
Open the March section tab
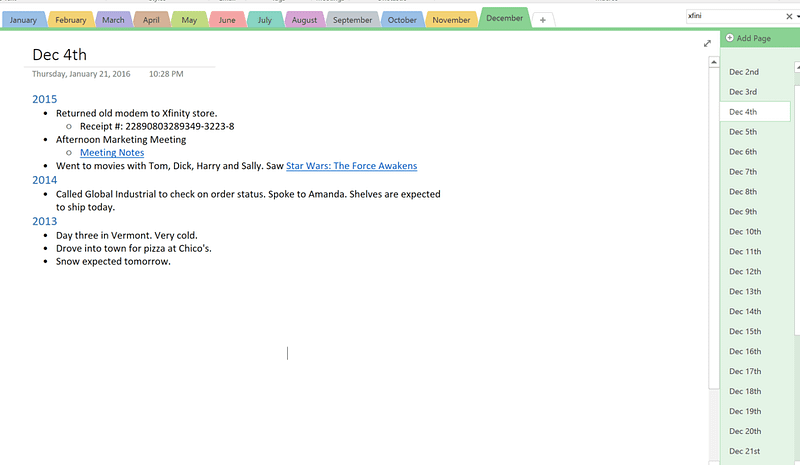[x=113, y=20]
